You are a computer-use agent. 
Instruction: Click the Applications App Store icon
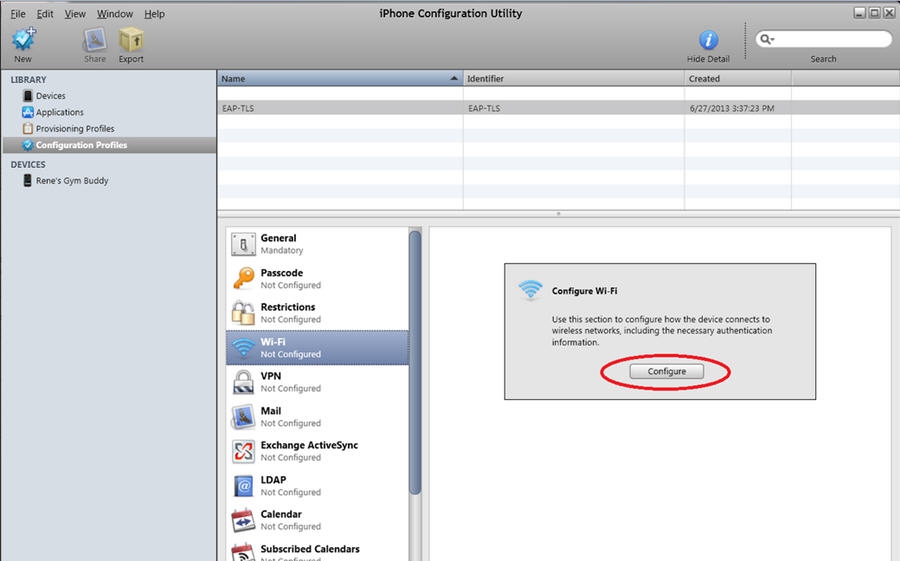[28, 112]
